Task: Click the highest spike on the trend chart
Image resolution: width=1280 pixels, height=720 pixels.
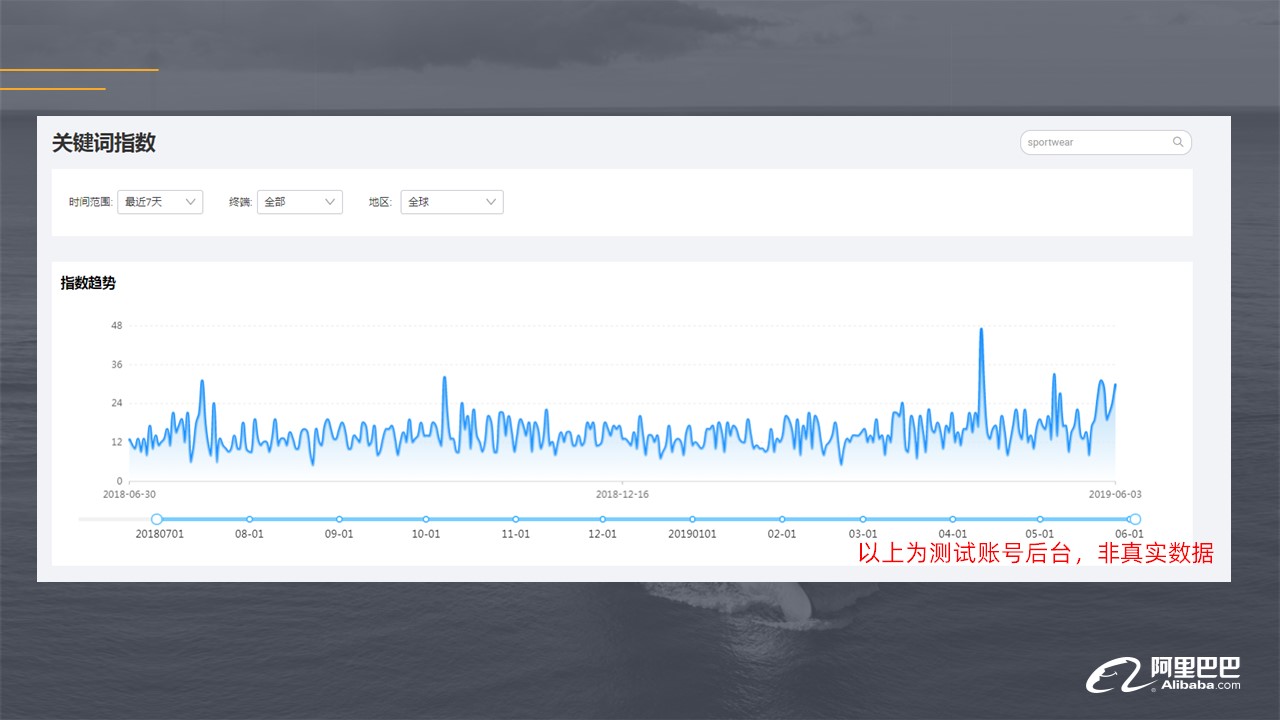Action: pos(981,329)
